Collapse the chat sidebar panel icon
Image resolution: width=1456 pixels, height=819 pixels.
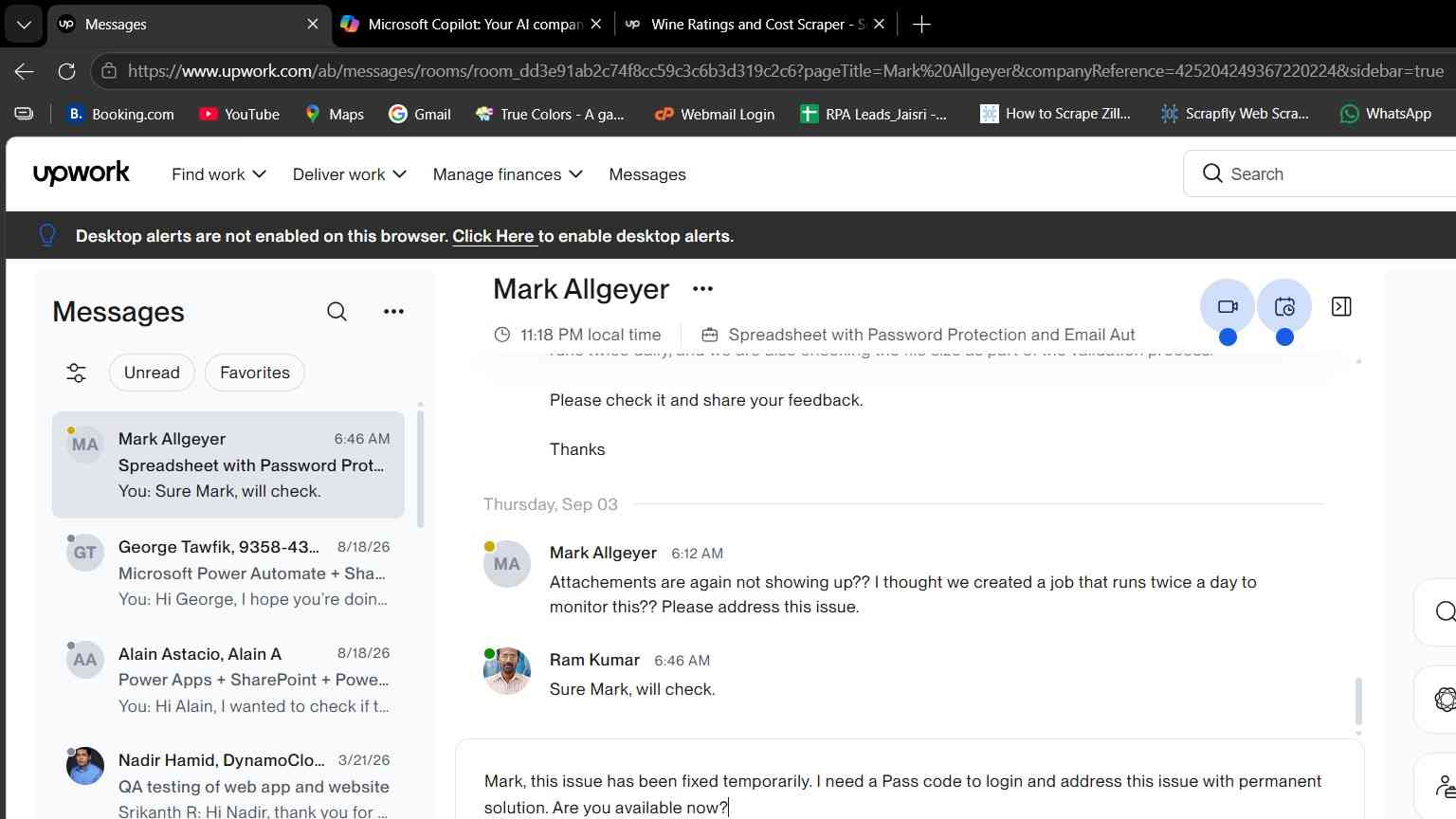[x=1341, y=306]
